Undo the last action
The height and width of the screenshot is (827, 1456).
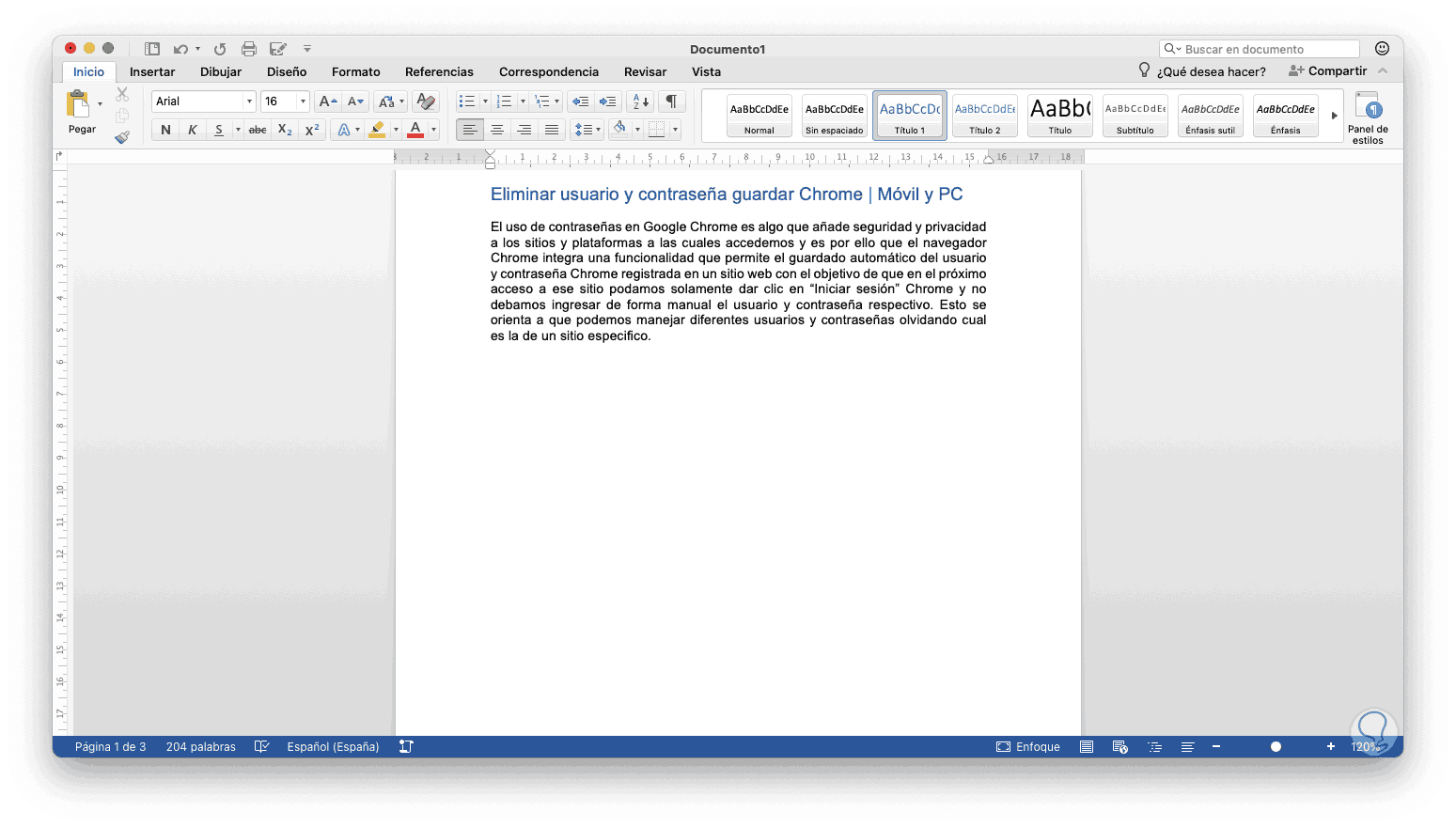click(x=180, y=49)
